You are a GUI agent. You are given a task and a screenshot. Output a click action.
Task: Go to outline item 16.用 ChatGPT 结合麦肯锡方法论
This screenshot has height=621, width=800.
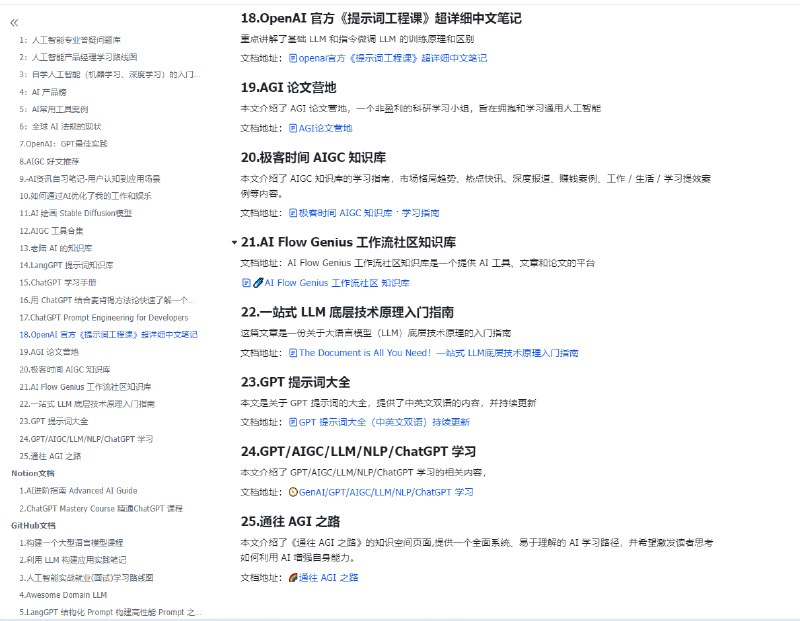tap(107, 300)
